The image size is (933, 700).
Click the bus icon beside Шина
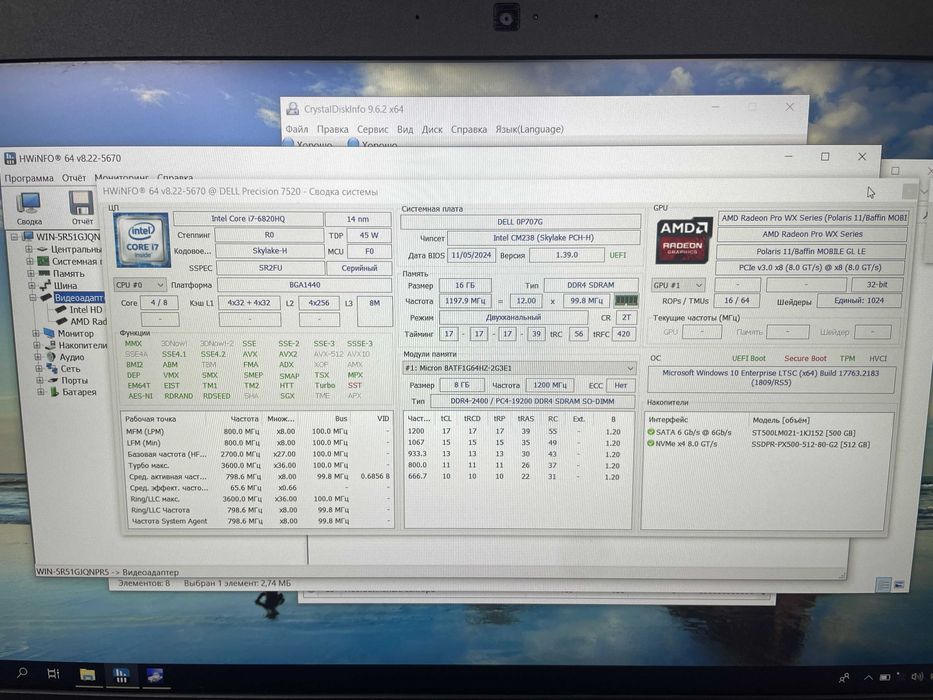click(x=45, y=285)
